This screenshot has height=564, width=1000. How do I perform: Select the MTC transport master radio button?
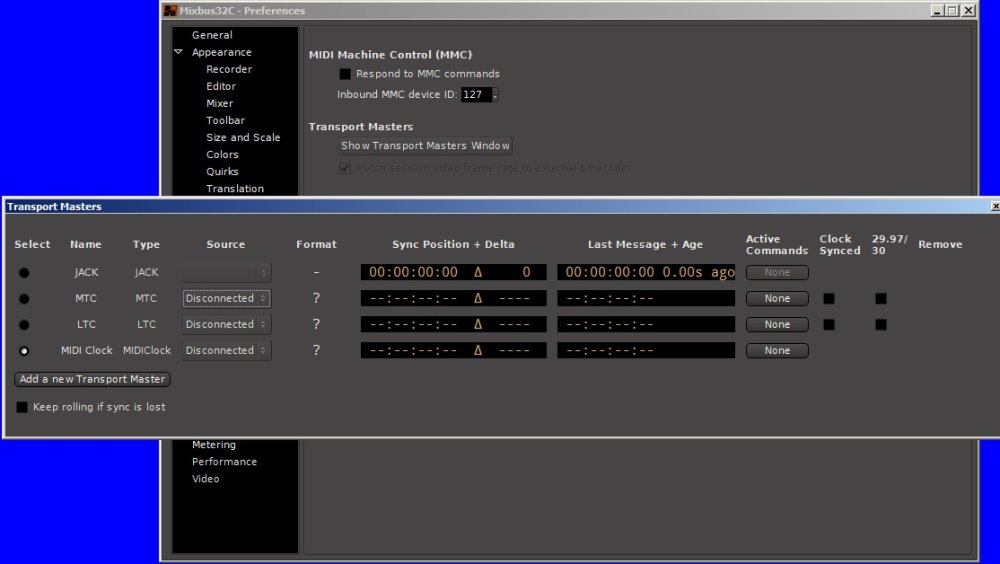pyautogui.click(x=24, y=299)
